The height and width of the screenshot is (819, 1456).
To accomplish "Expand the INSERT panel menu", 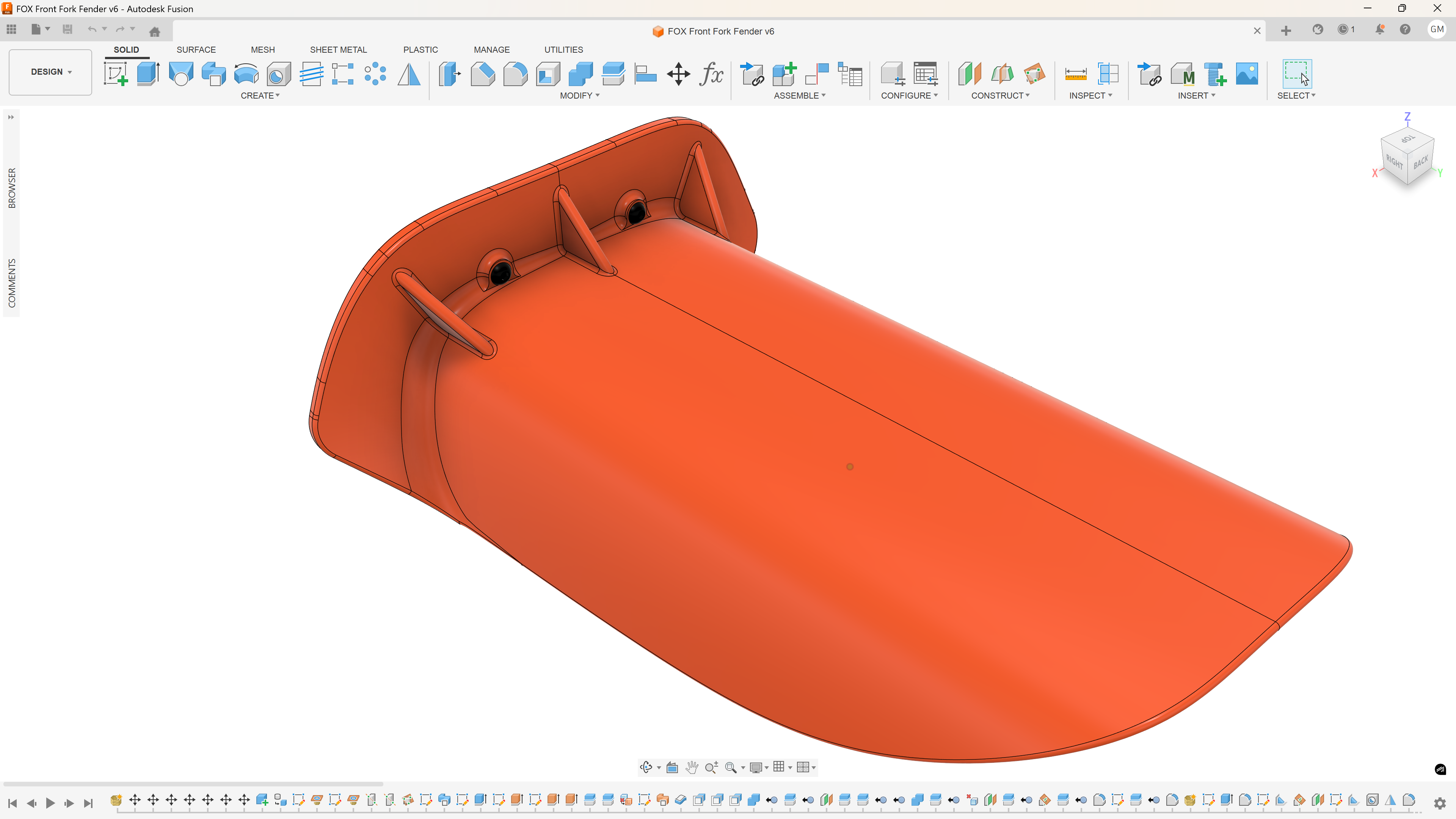I will tap(1197, 96).
